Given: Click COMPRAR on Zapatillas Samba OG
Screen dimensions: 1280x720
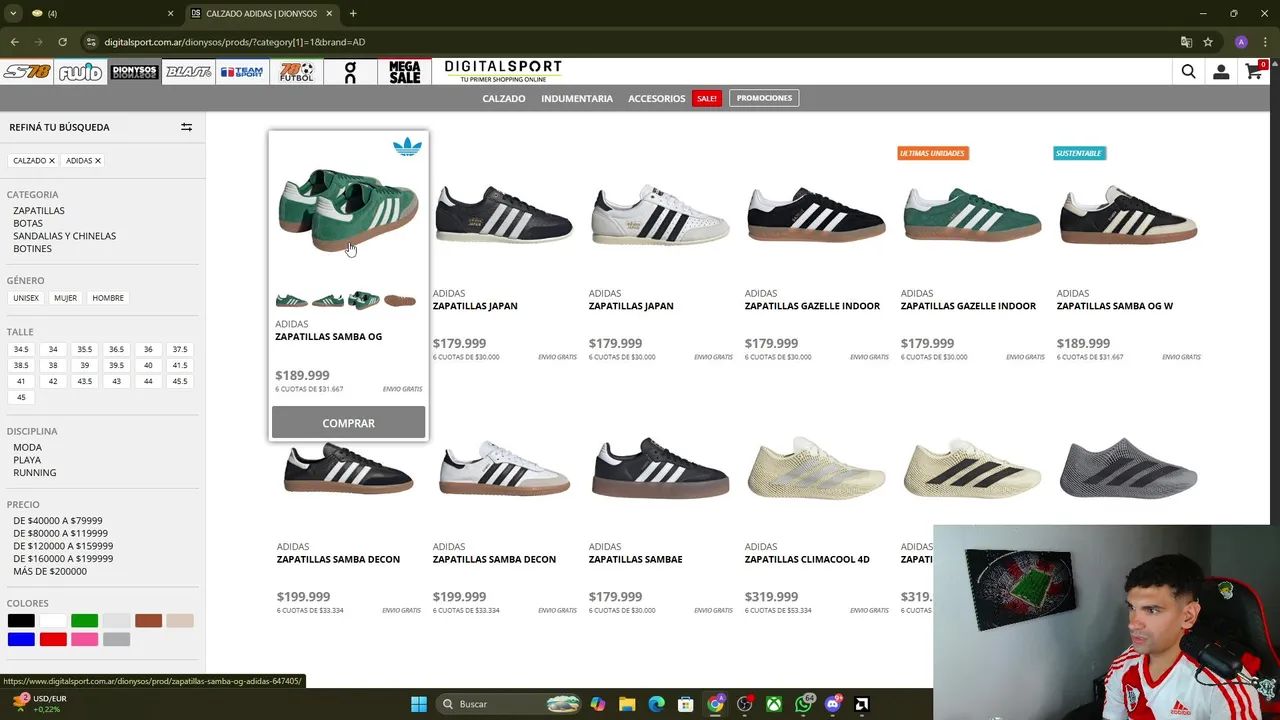Looking at the screenshot, I should click(348, 423).
